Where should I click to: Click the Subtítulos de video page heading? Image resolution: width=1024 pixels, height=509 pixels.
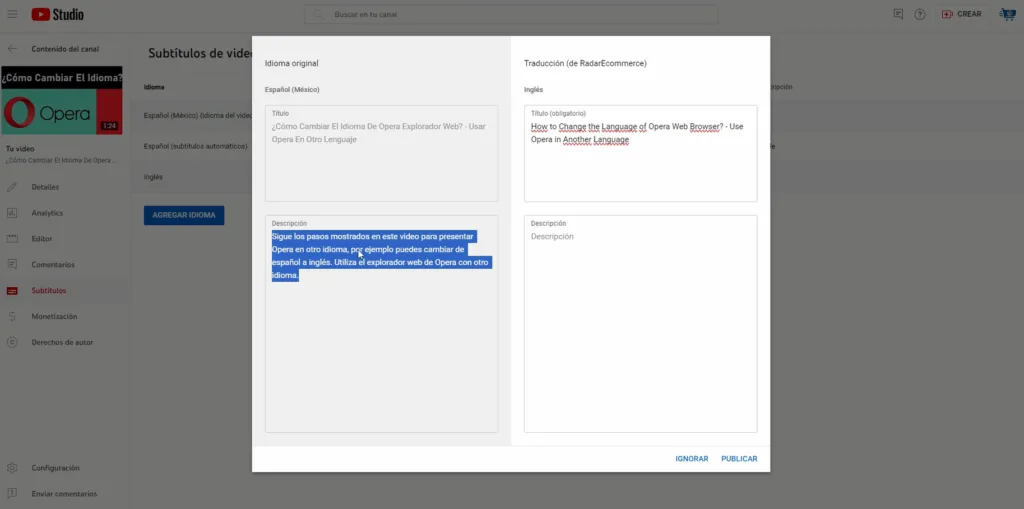coord(200,54)
